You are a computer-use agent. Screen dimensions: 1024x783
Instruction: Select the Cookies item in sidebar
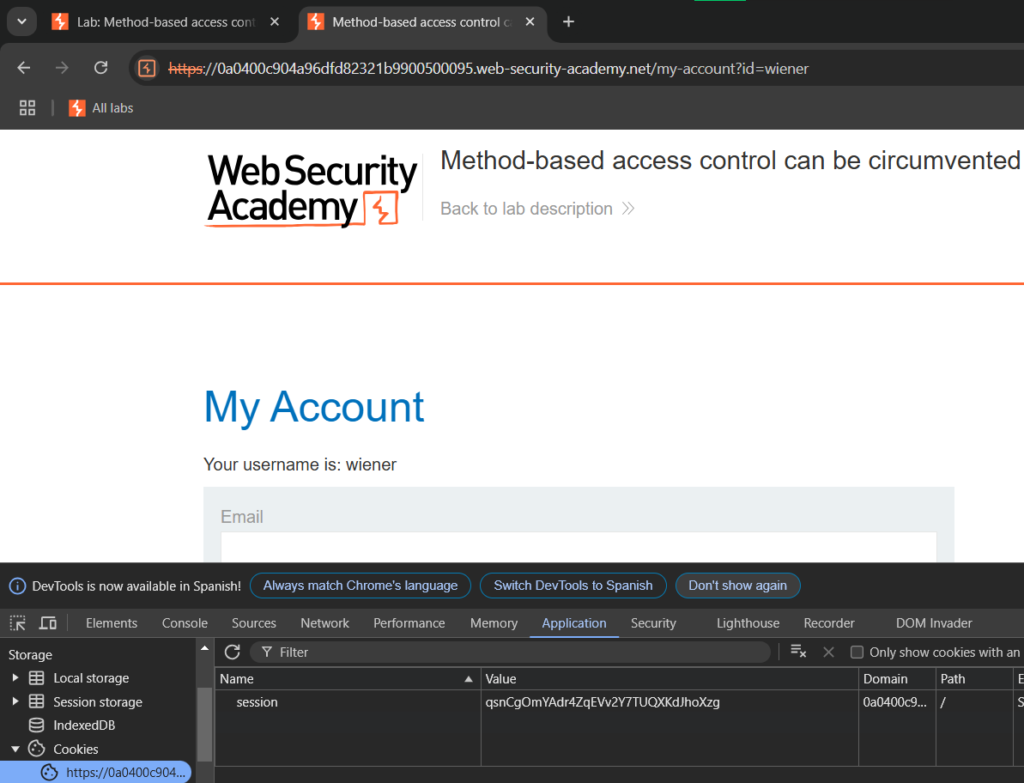[x=76, y=749]
